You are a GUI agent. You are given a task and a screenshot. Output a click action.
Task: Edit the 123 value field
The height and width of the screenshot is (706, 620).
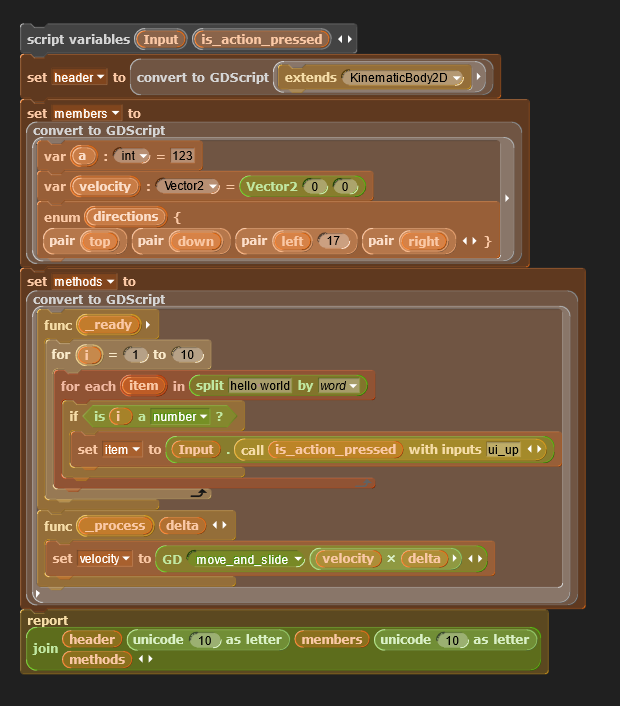tap(182, 156)
